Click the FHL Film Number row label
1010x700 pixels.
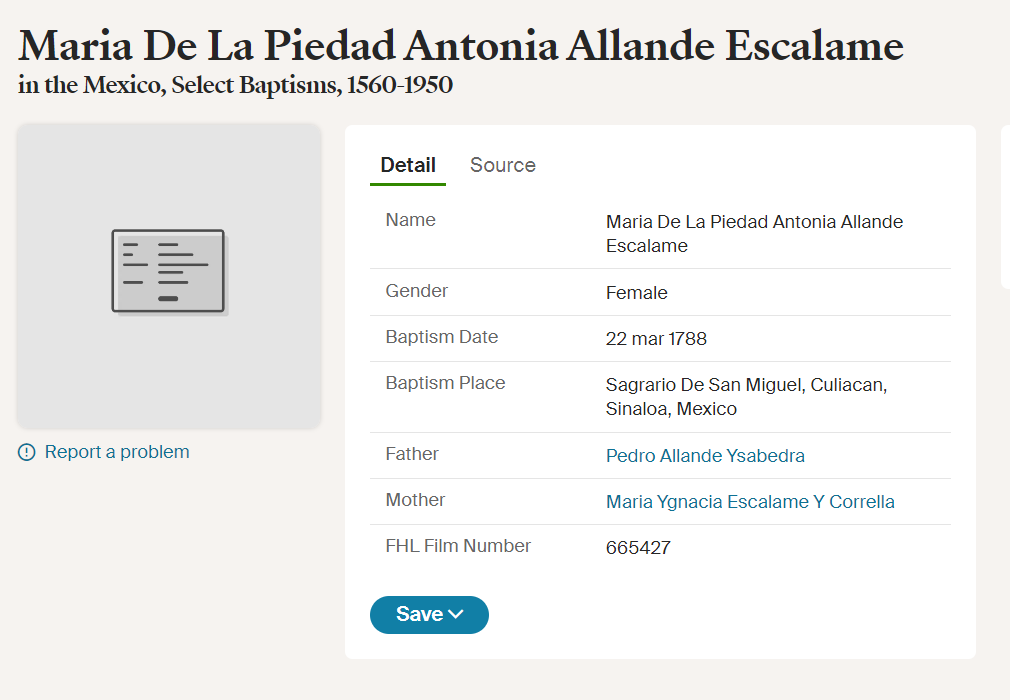(x=458, y=546)
